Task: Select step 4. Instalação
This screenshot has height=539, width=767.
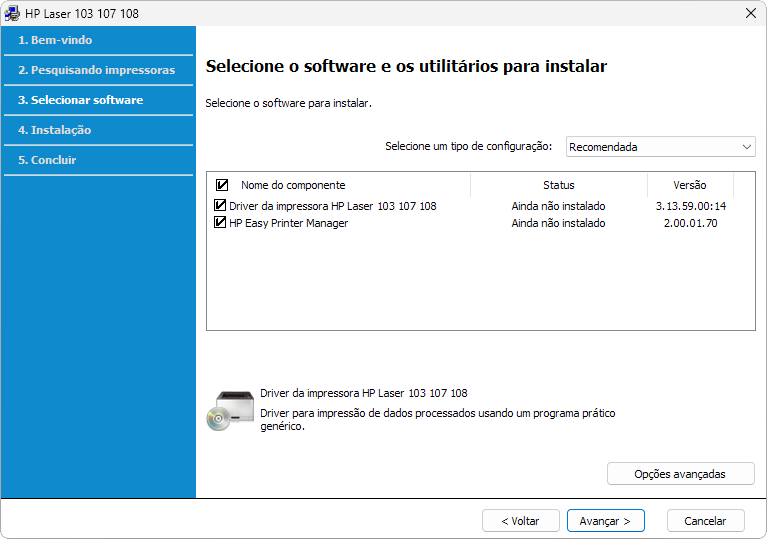Action: pyautogui.click(x=54, y=130)
